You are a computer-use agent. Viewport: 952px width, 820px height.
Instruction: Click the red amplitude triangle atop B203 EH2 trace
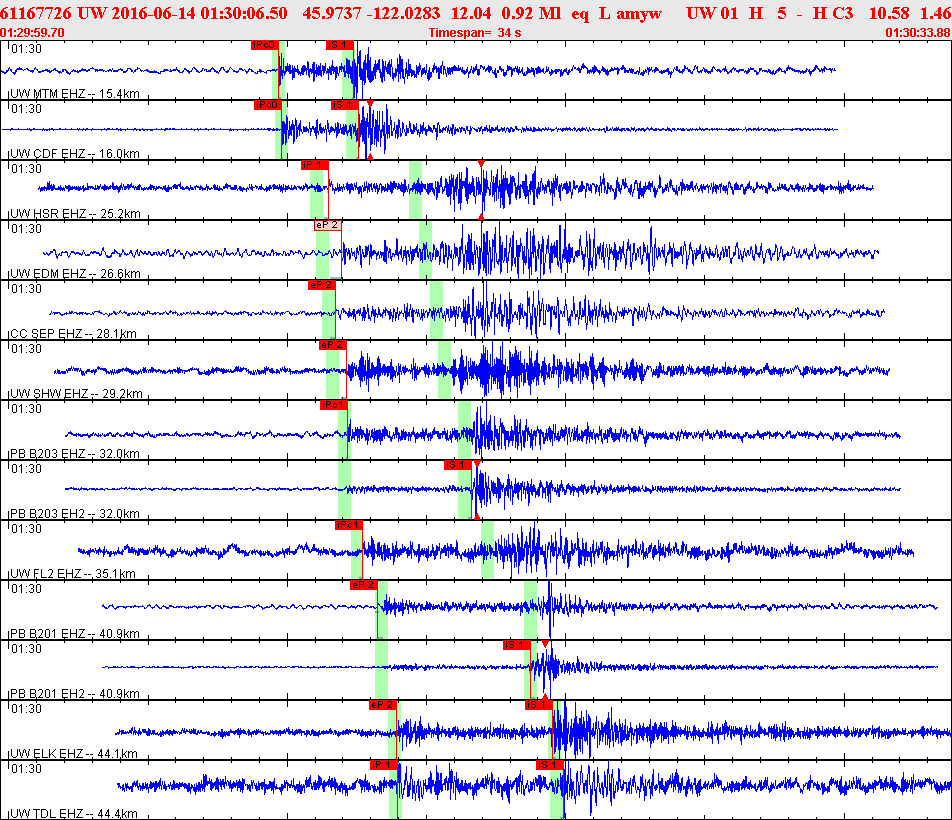pyautogui.click(x=477, y=464)
